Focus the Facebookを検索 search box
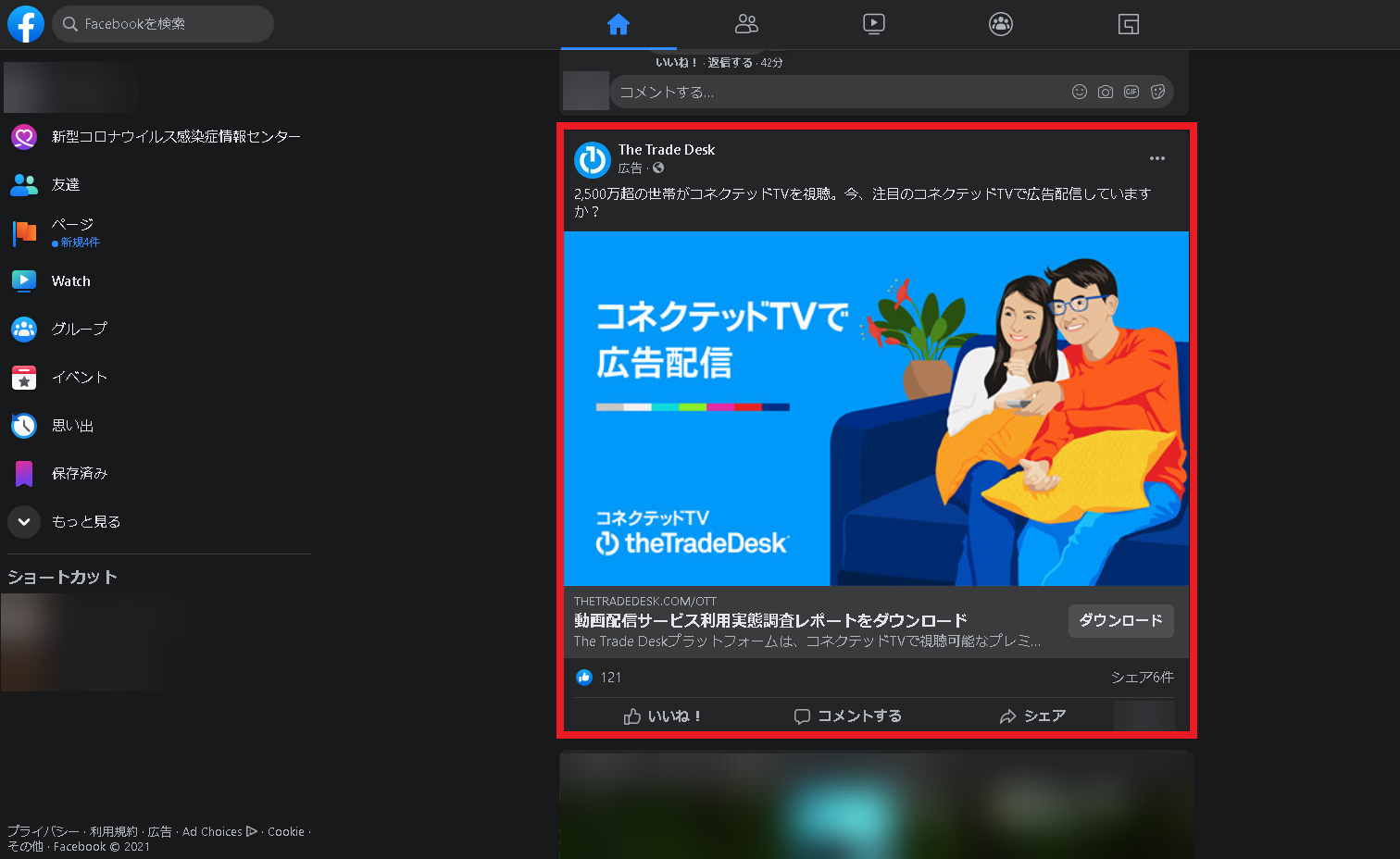 163,24
